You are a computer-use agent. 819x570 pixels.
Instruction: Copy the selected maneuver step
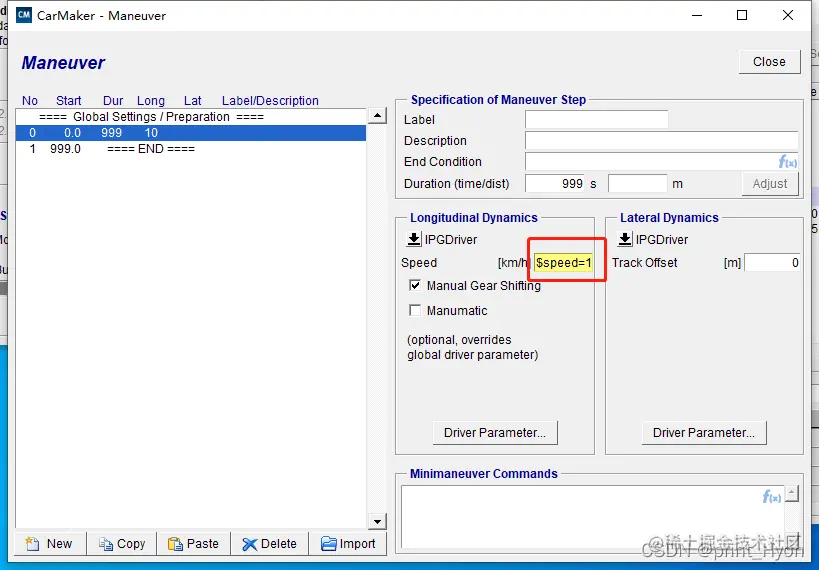coord(122,544)
